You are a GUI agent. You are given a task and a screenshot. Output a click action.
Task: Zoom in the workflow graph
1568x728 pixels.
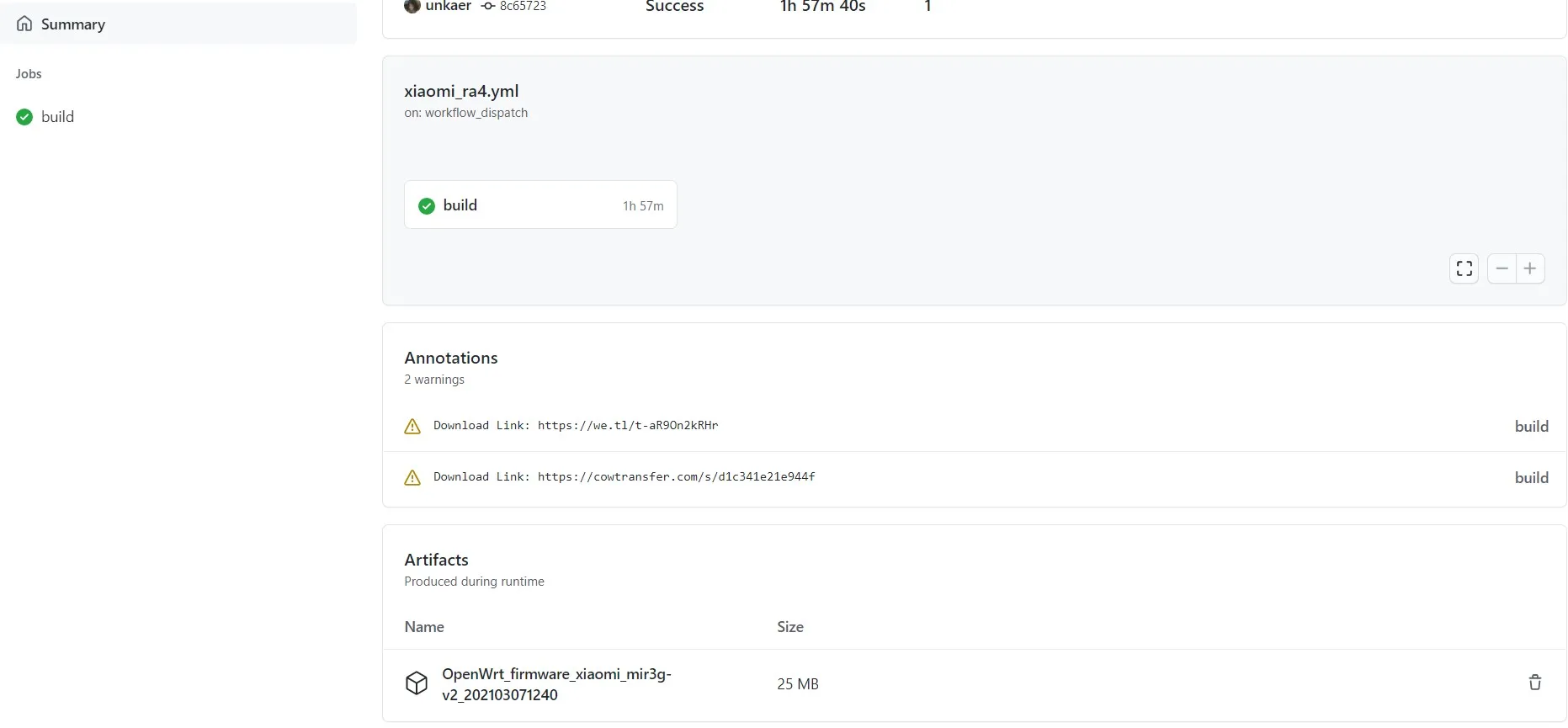click(x=1530, y=268)
